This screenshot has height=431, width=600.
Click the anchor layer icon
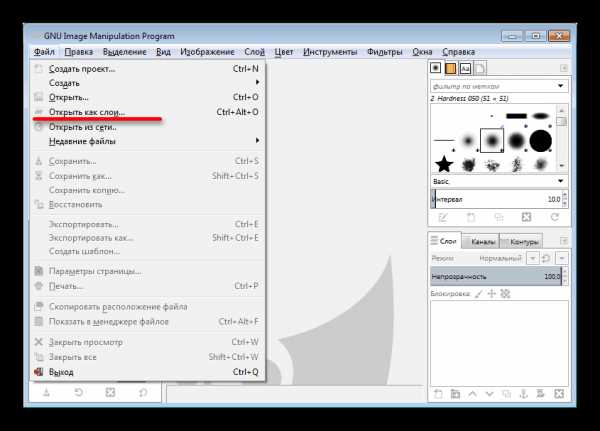point(523,393)
